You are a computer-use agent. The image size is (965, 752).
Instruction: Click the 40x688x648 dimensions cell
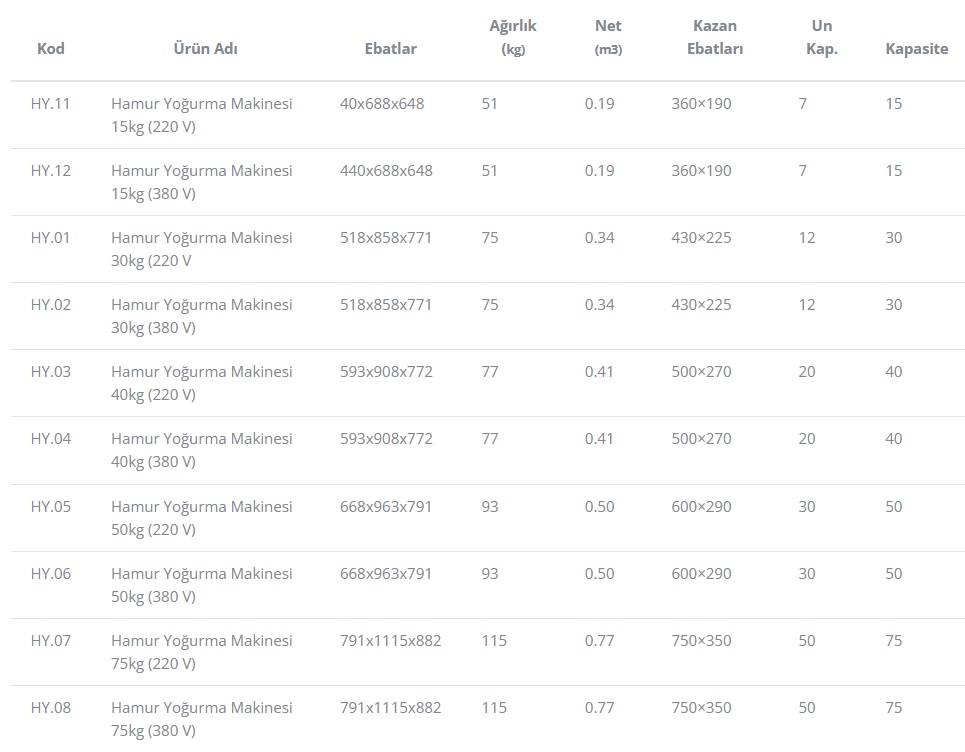pos(382,103)
